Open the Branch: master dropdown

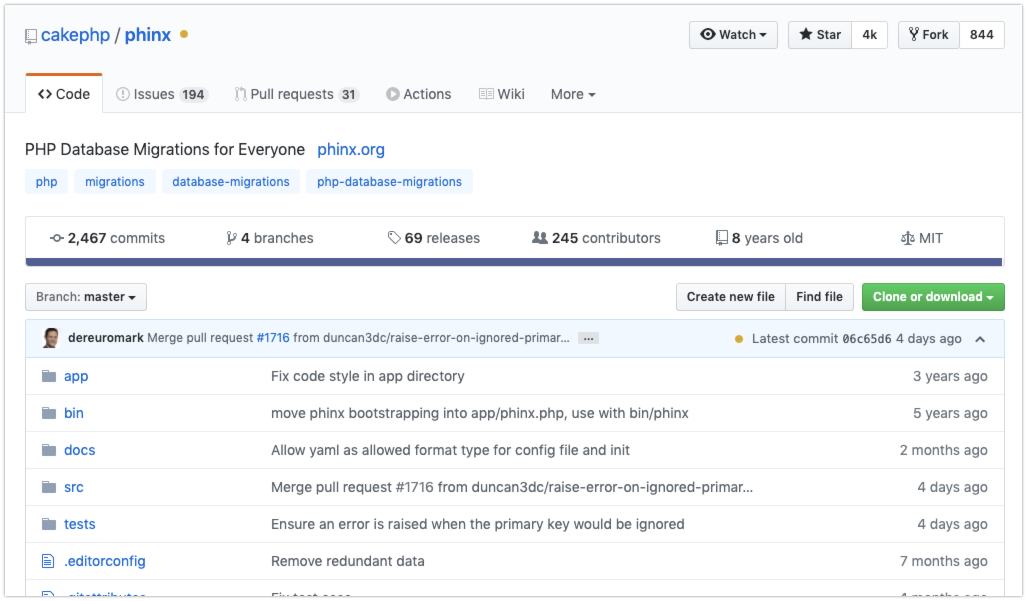pyautogui.click(x=86, y=297)
